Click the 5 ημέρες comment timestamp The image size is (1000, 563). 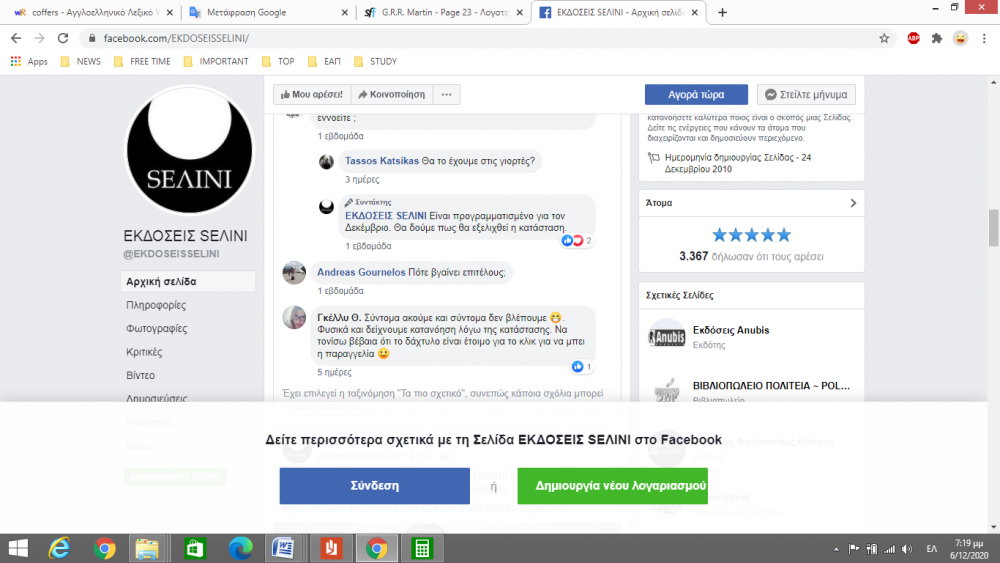coord(334,372)
